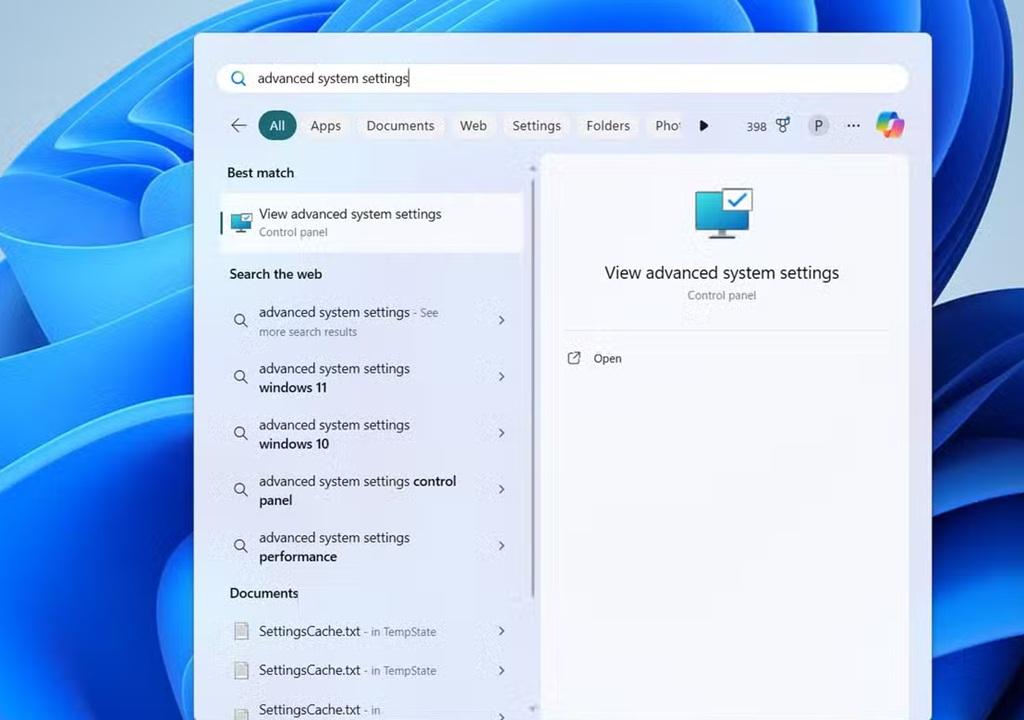This screenshot has height=720, width=1024.
Task: Open Copilot from the search window
Action: pyautogui.click(x=889, y=124)
